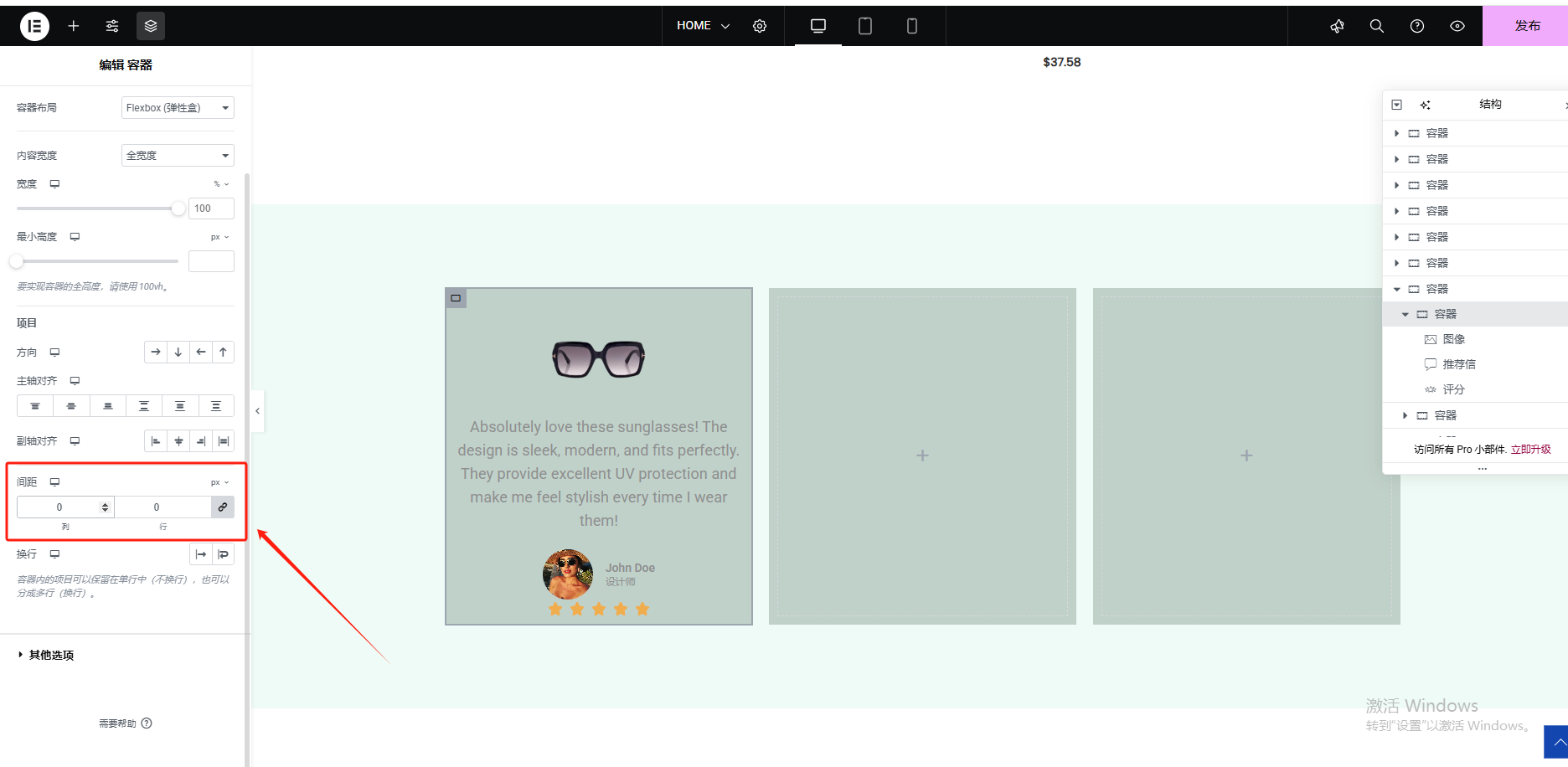Screen dimensions: 1568x767
Task: Open page settings gear icon
Action: [x=760, y=26]
